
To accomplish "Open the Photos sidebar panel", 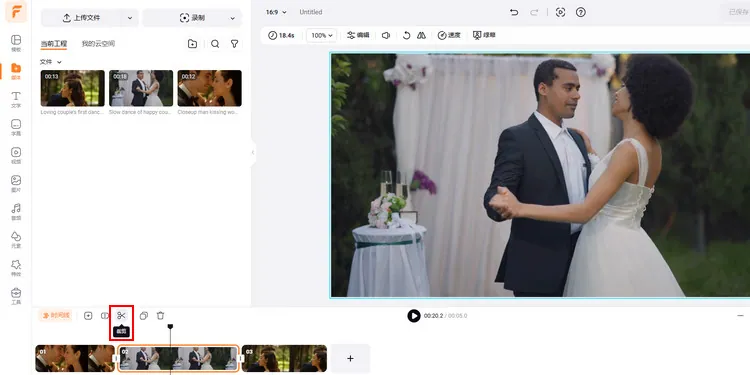I will 16,184.
